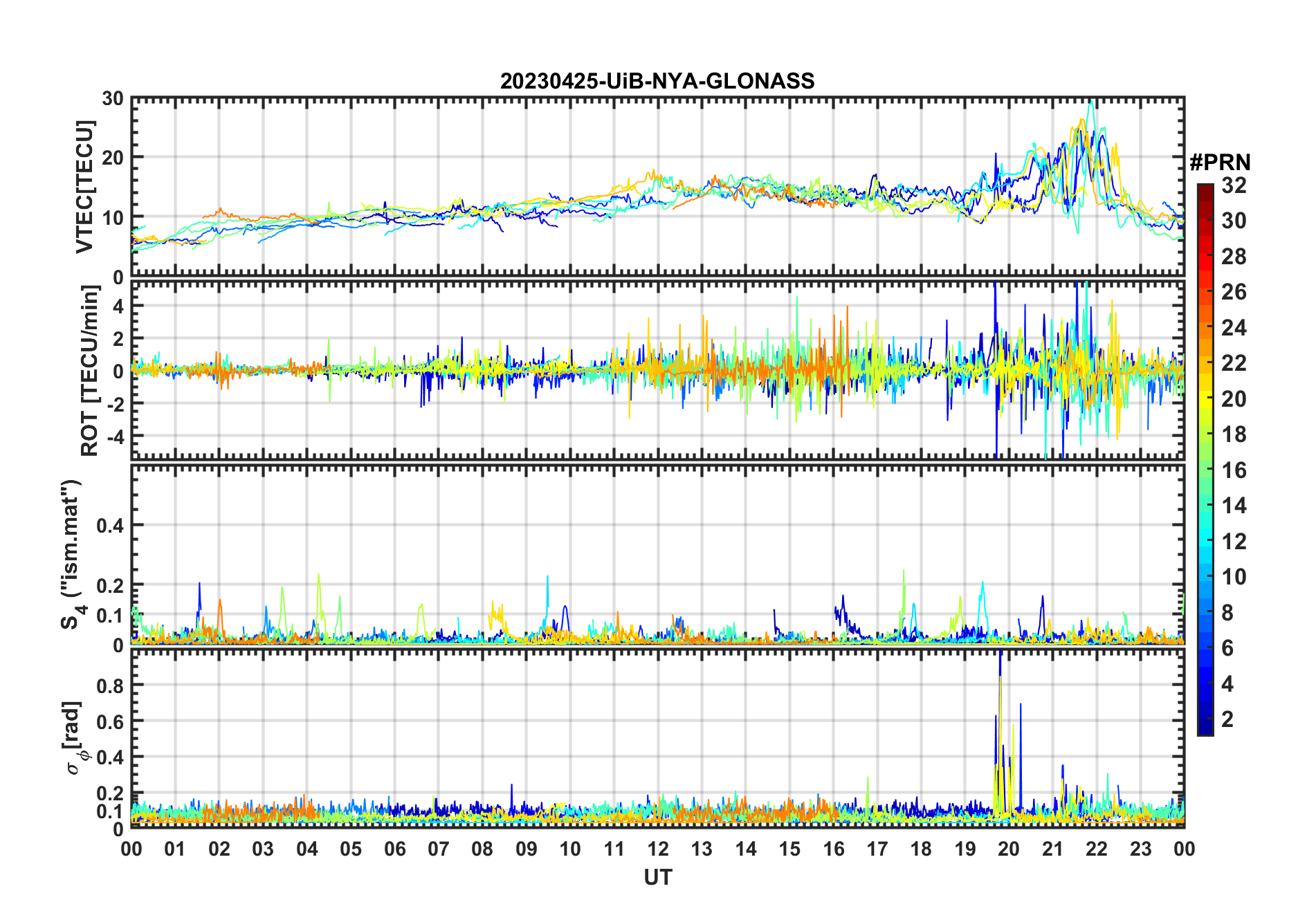Click the plot title 20230425-UiB-NYA-GLONASS
The width and height of the screenshot is (1316, 920).
[657, 81]
